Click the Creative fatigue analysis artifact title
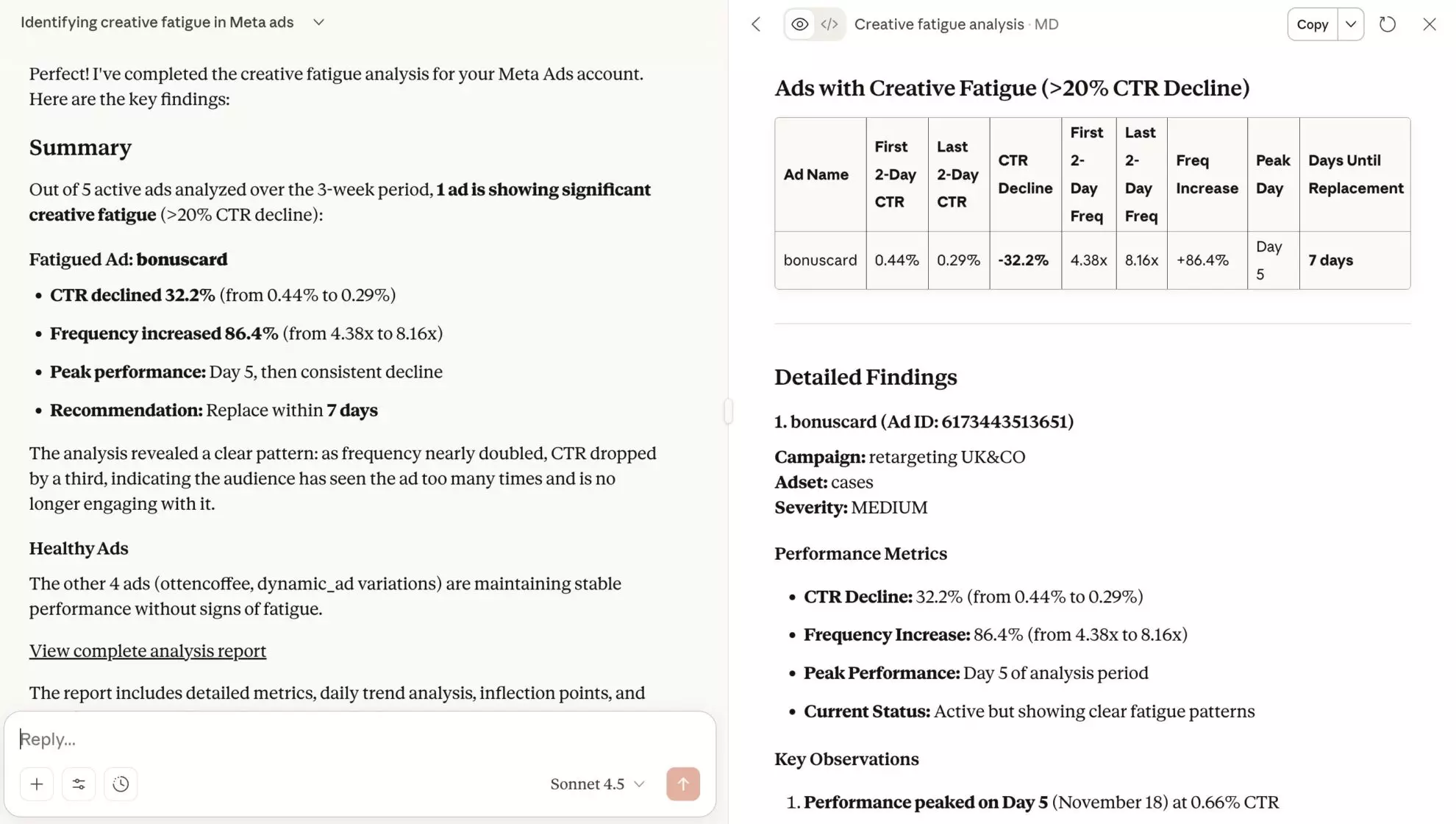Screen dimensions: 1456x824 (939, 24)
